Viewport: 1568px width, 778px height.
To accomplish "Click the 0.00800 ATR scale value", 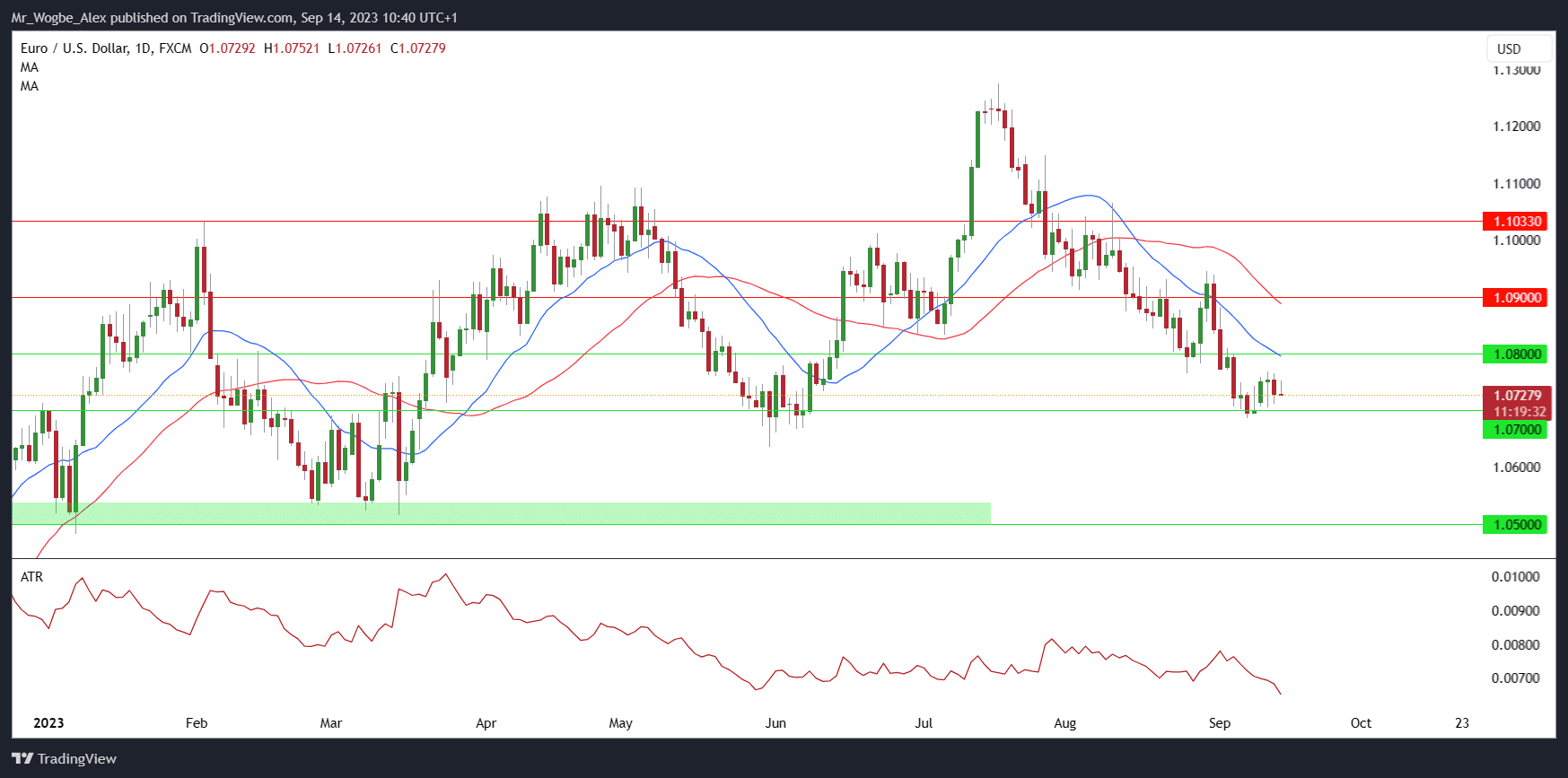I will click(1516, 645).
